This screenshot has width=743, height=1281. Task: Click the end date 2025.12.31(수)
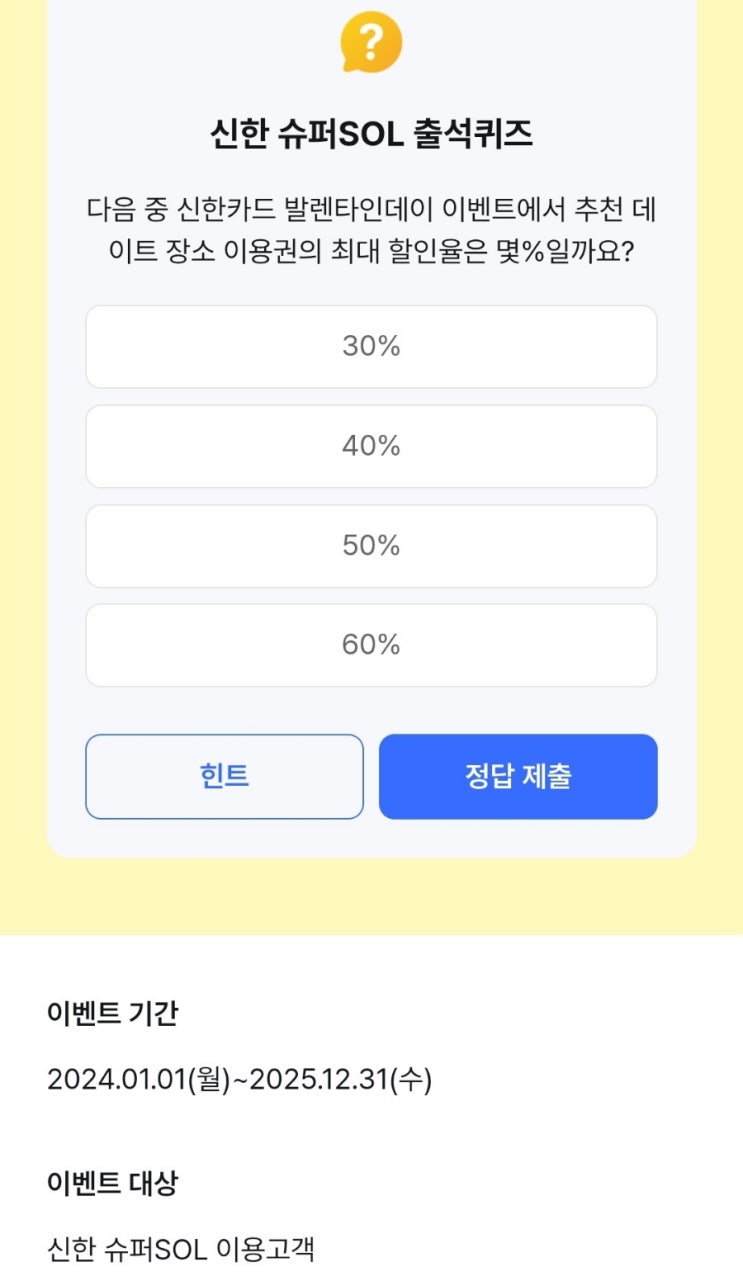[x=340, y=1080]
